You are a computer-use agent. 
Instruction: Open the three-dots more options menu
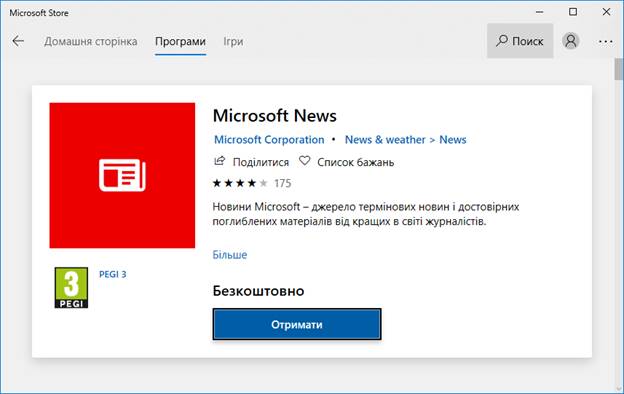[605, 41]
